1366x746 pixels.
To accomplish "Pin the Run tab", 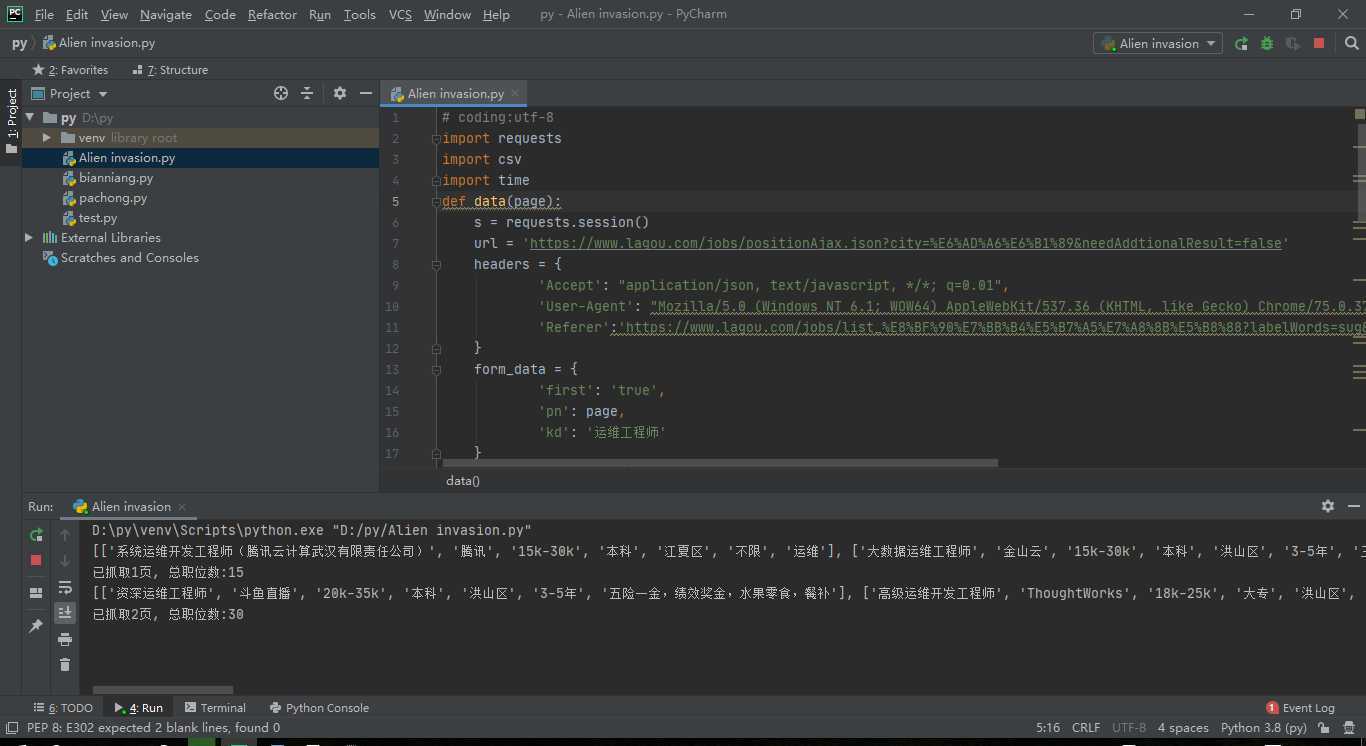I will click(x=37, y=626).
